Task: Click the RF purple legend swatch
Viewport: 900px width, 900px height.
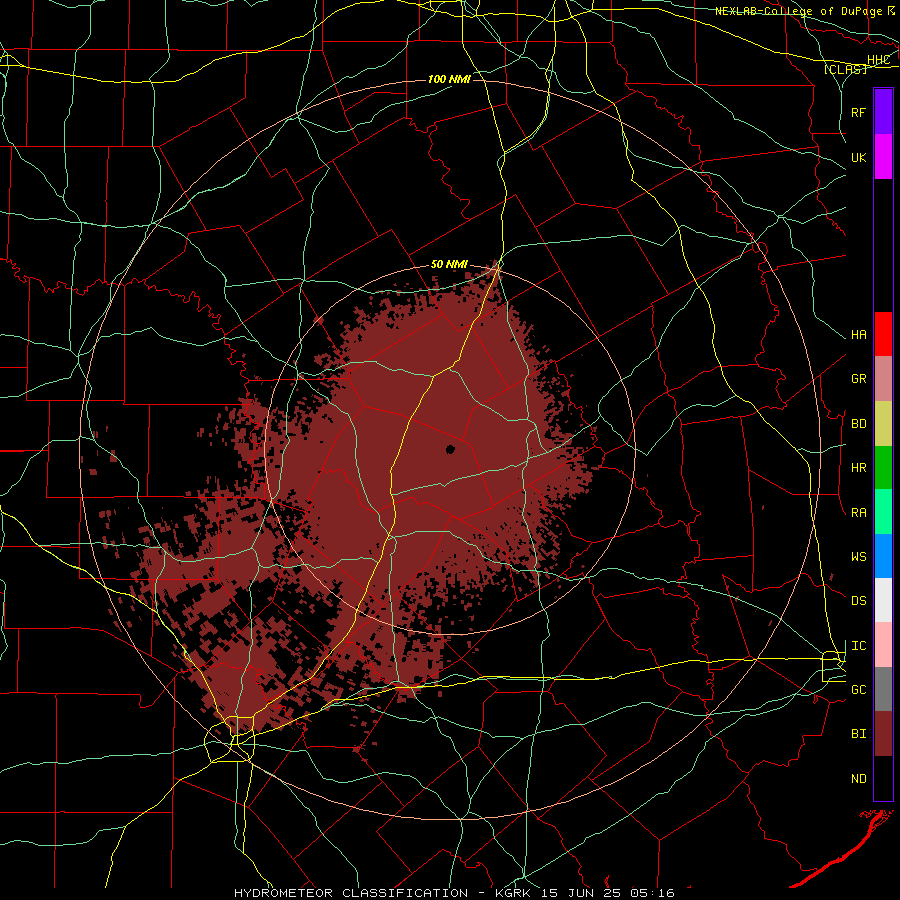Action: tap(883, 112)
